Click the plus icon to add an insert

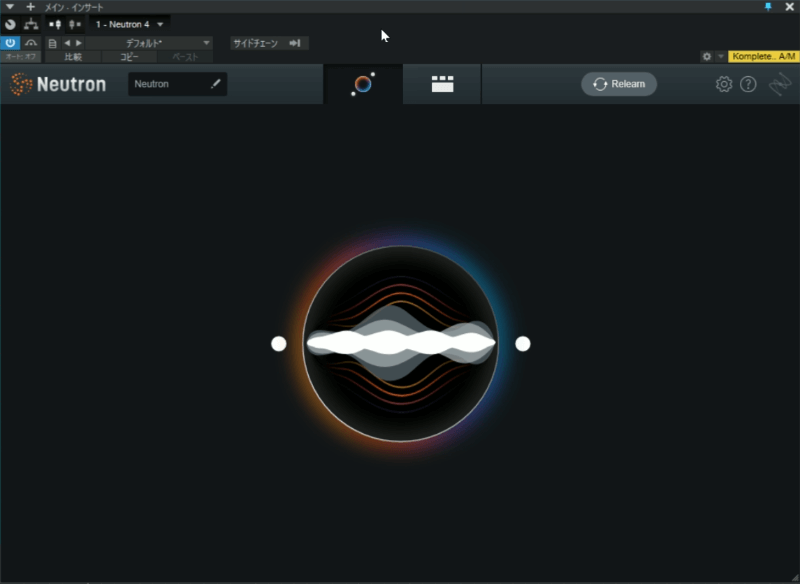31,7
